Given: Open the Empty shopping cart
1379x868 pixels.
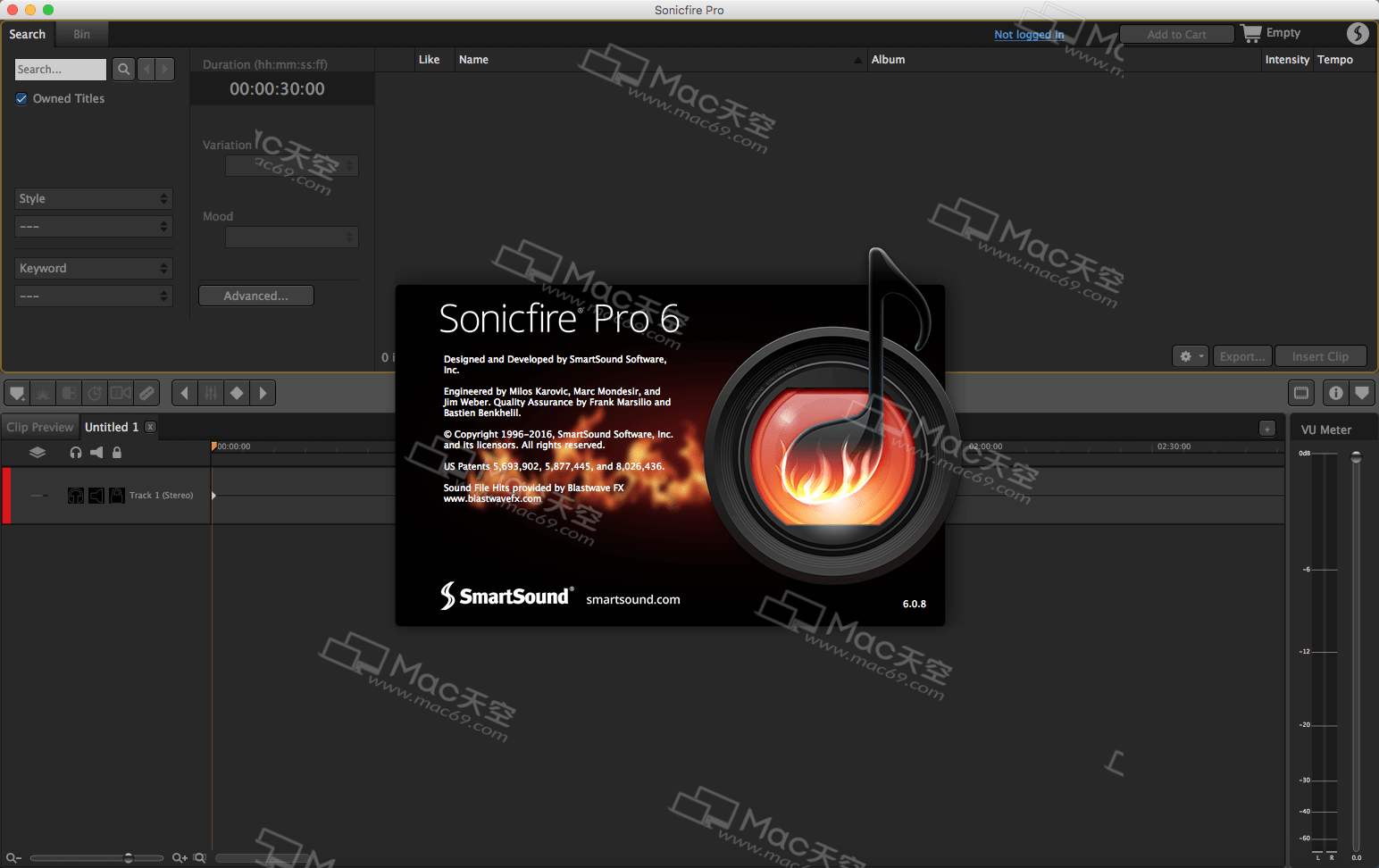Looking at the screenshot, I should (x=1271, y=33).
